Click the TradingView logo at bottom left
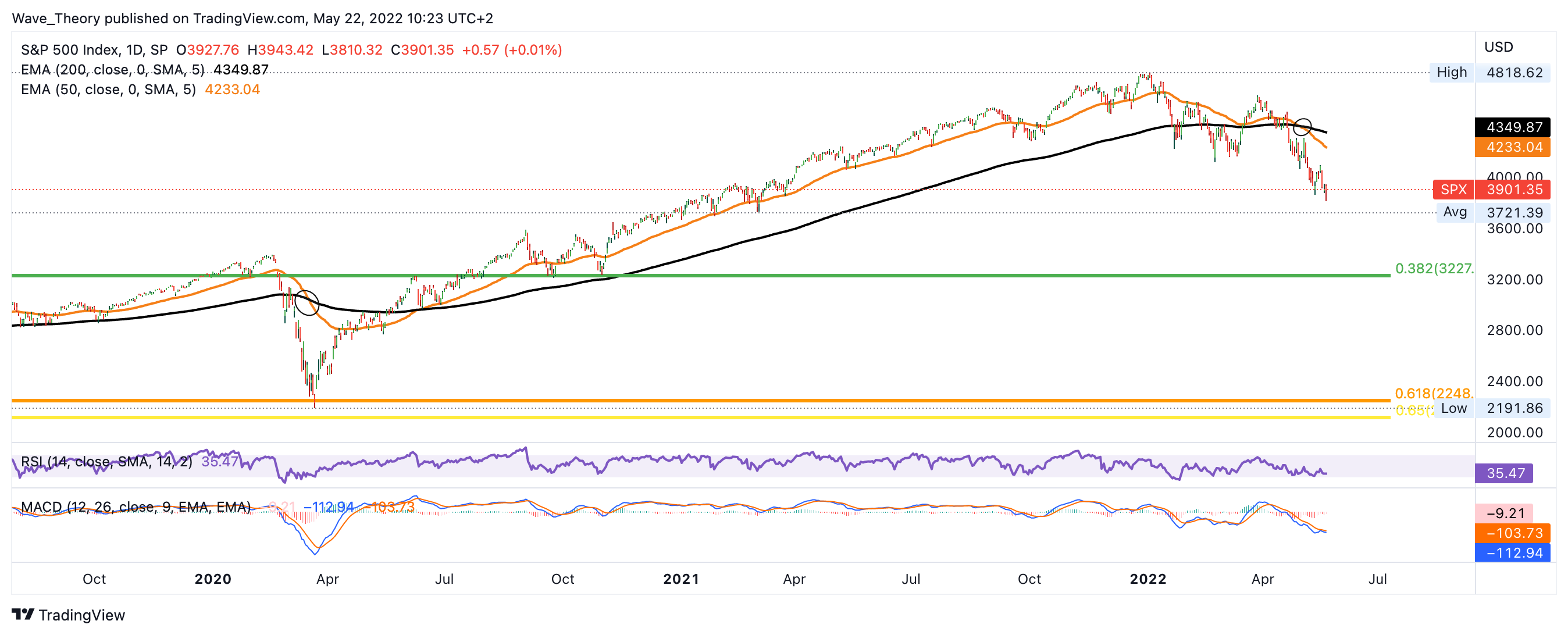 68,614
